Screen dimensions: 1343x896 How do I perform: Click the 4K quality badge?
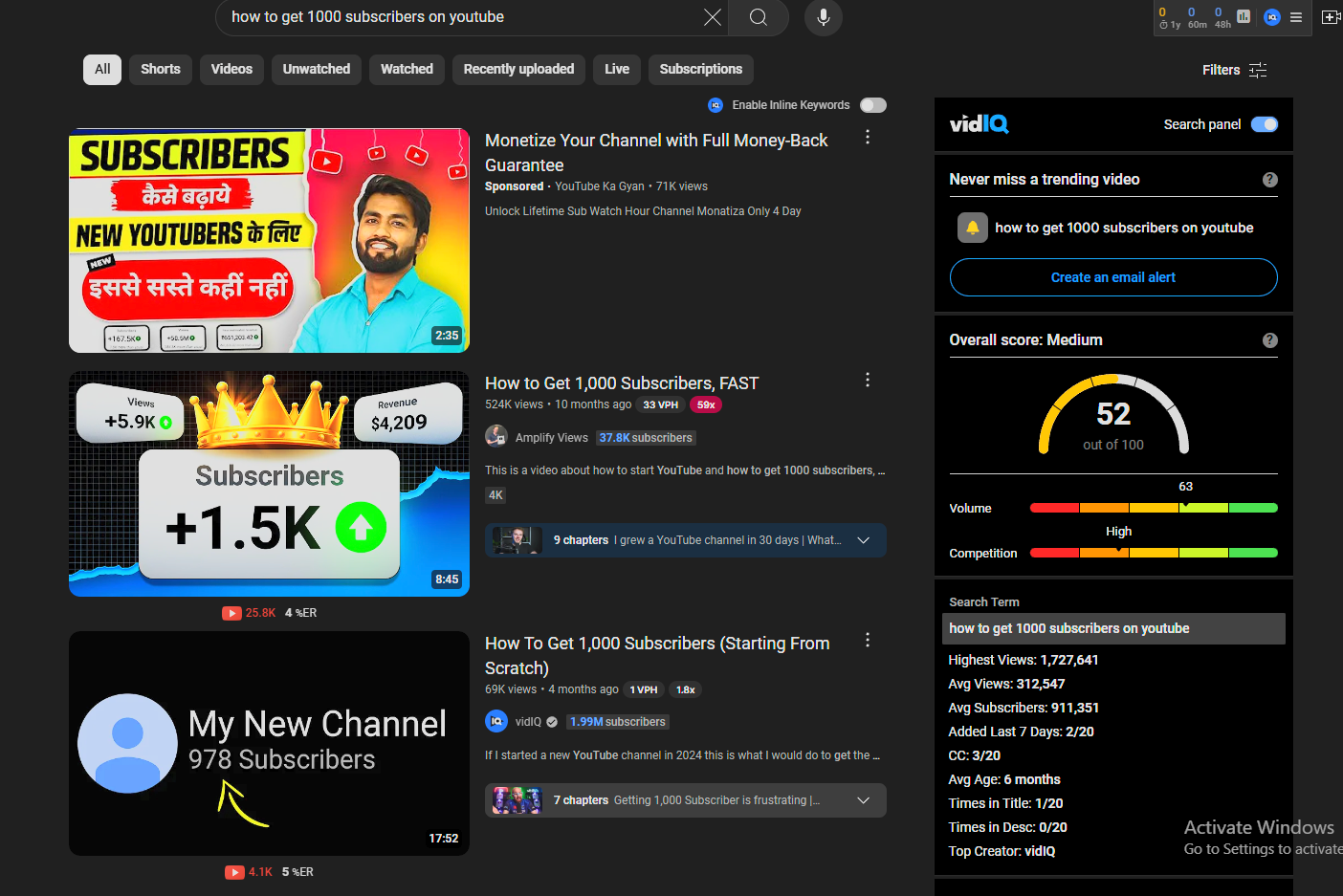[x=495, y=495]
